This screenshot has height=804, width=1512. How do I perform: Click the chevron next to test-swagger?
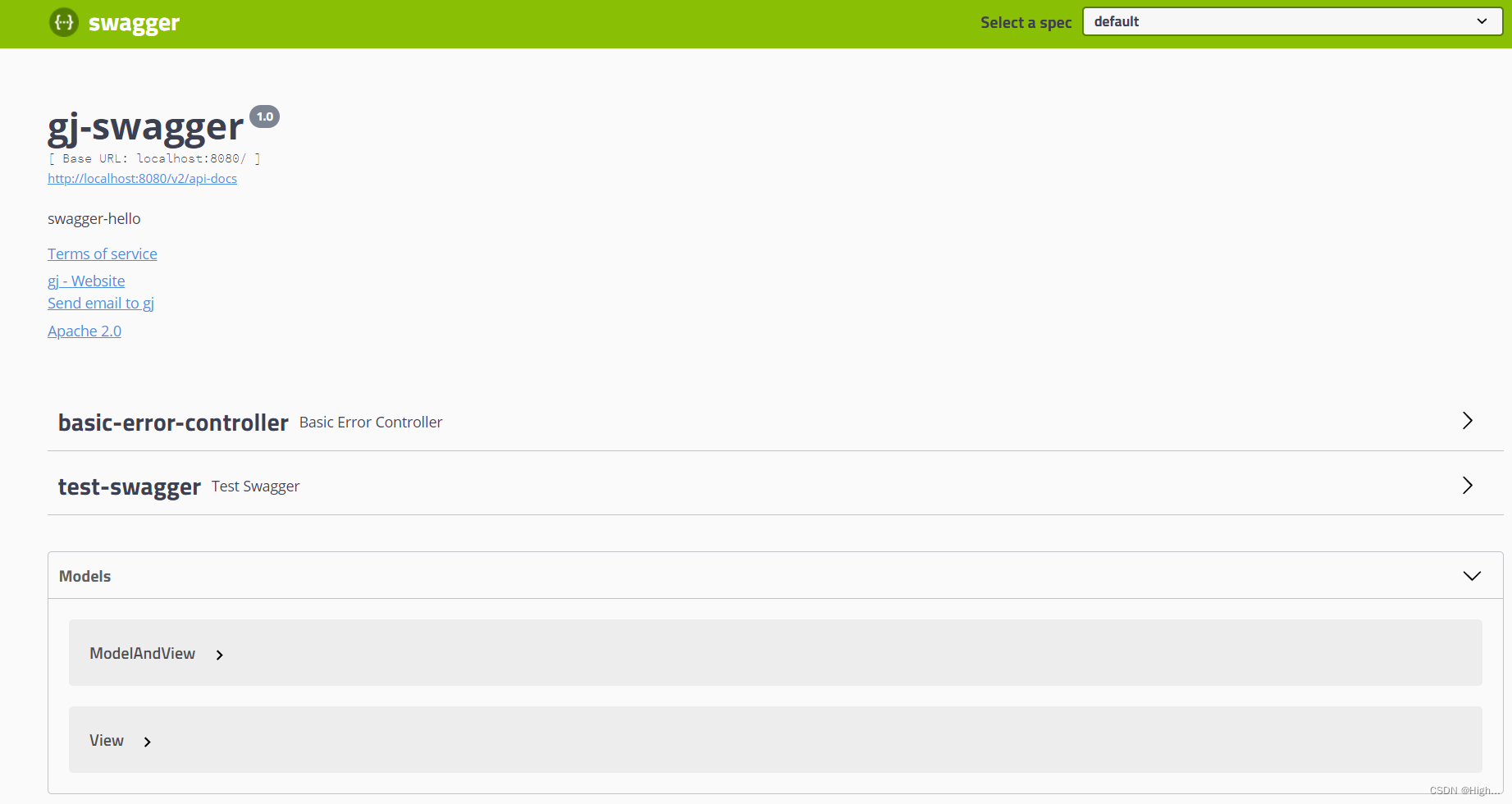1468,485
